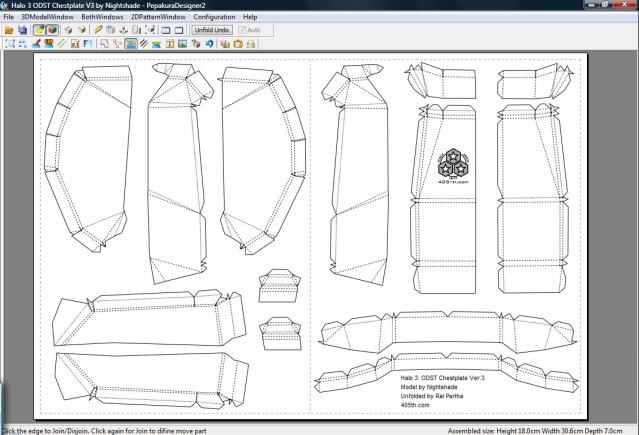The image size is (639, 435).
Task: Open the File menu
Action: (9, 17)
